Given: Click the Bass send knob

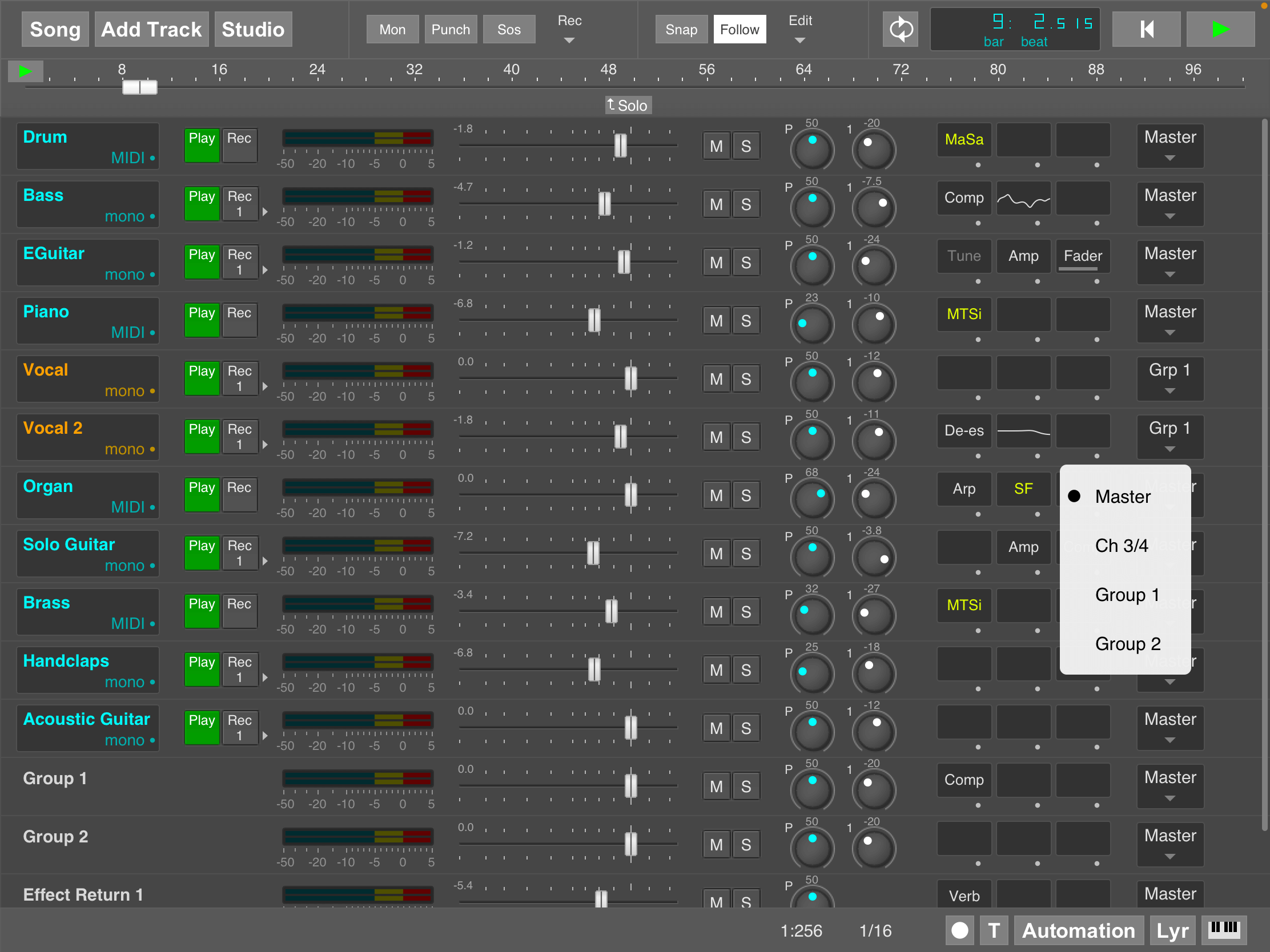Looking at the screenshot, I should tap(873, 207).
